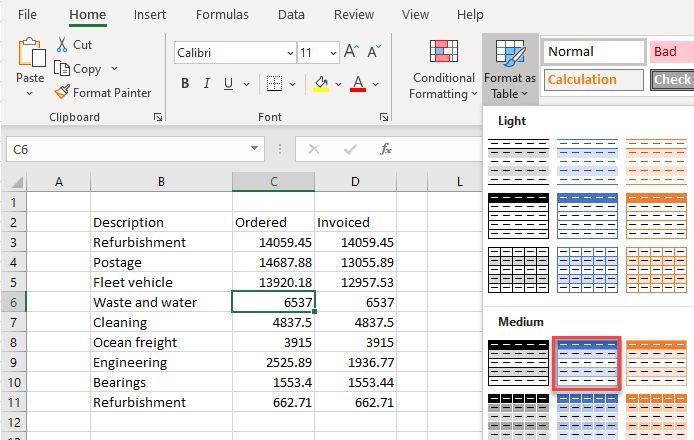The image size is (694, 440).
Task: Select the highlighted blue Medium table style
Action: pos(587,364)
